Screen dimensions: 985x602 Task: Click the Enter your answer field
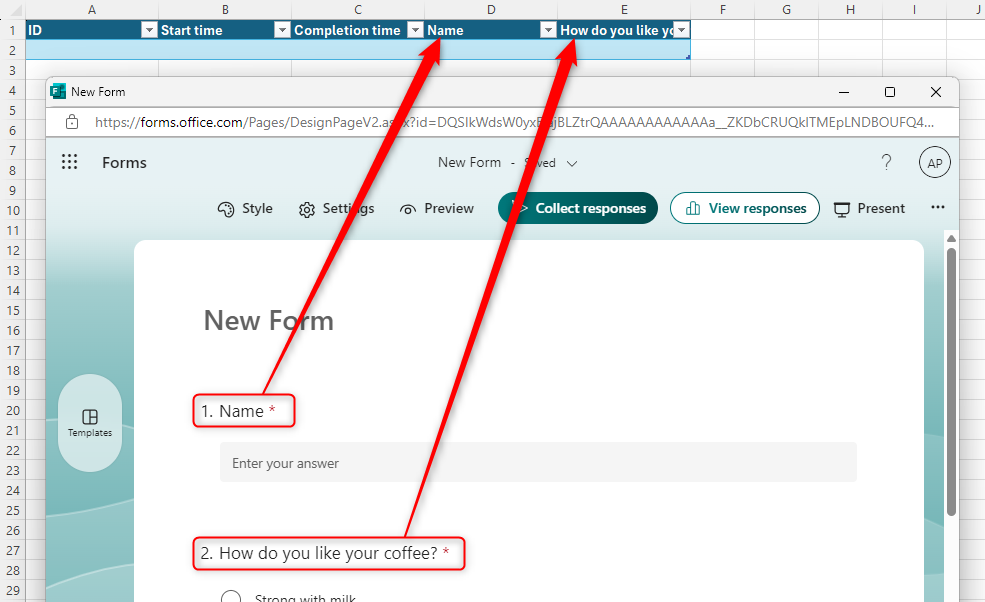(537, 461)
